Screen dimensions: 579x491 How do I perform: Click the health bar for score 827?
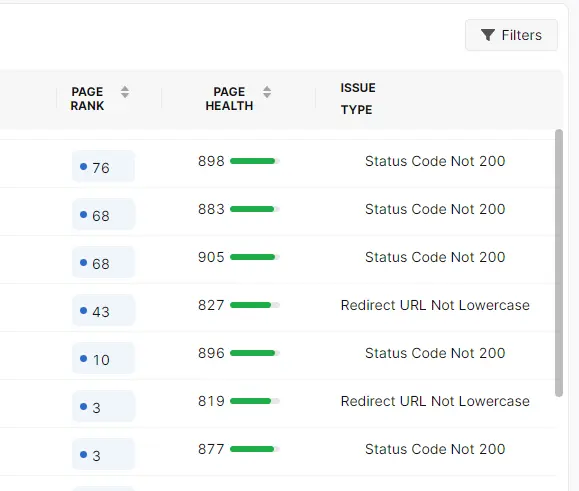255,305
